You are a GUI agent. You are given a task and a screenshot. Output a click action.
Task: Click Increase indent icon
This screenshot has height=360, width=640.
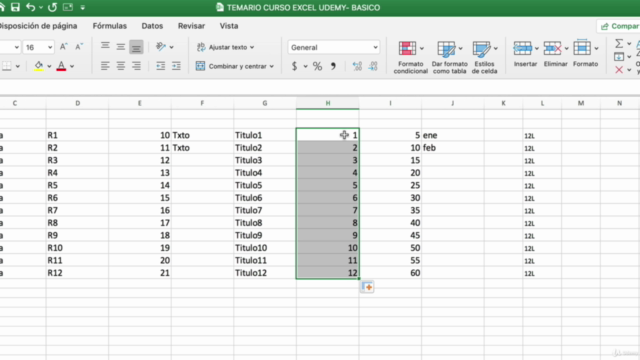click(176, 66)
